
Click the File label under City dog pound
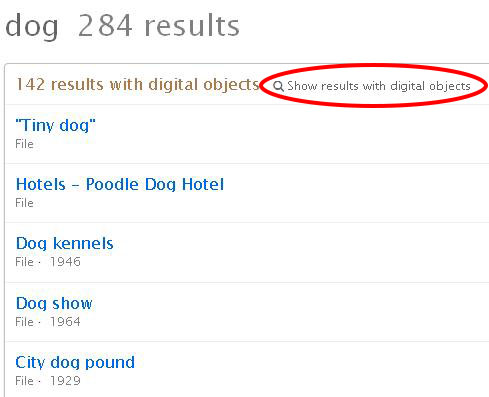point(24,381)
